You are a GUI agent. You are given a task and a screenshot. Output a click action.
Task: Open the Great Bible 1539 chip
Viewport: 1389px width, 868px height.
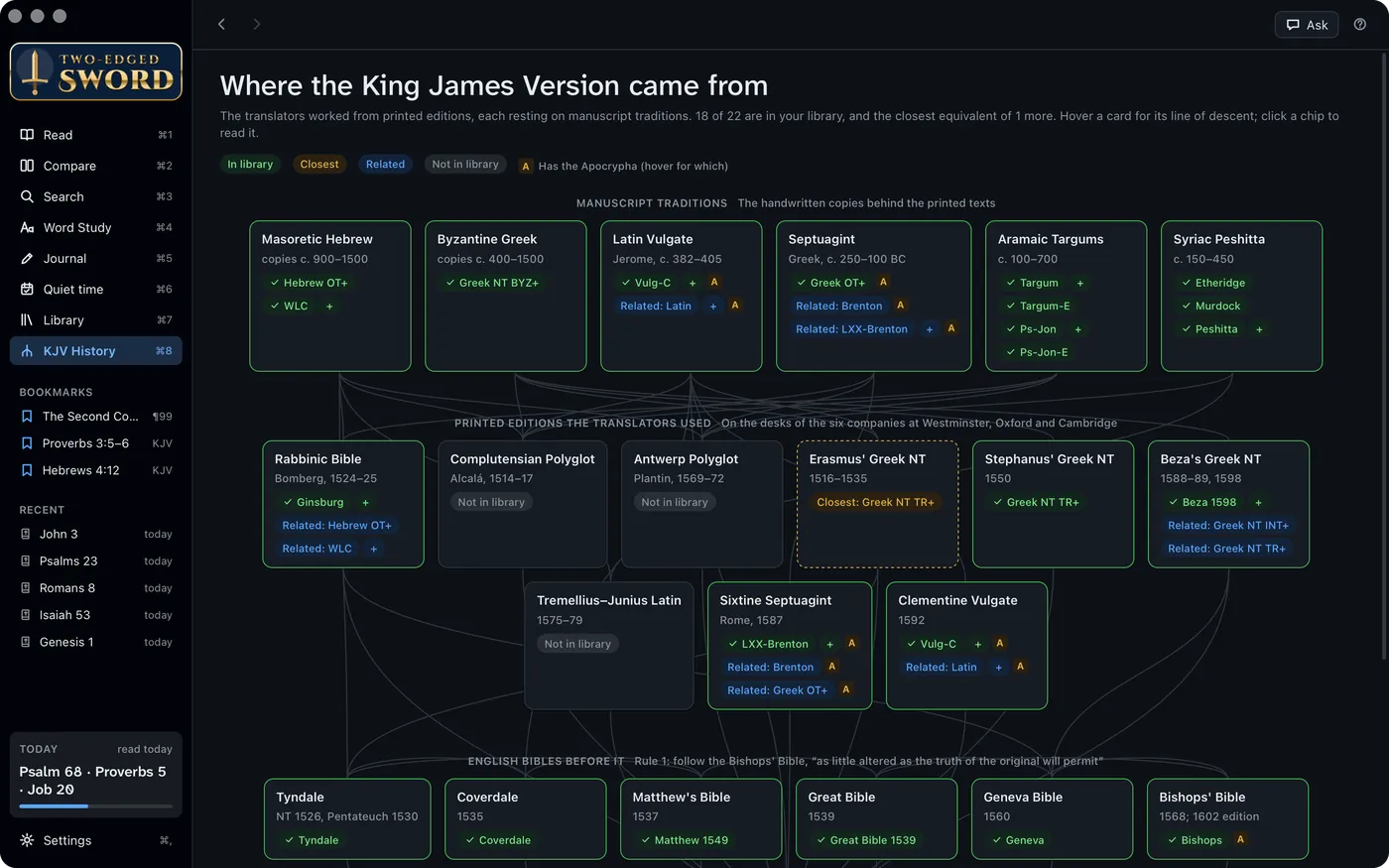866,840
